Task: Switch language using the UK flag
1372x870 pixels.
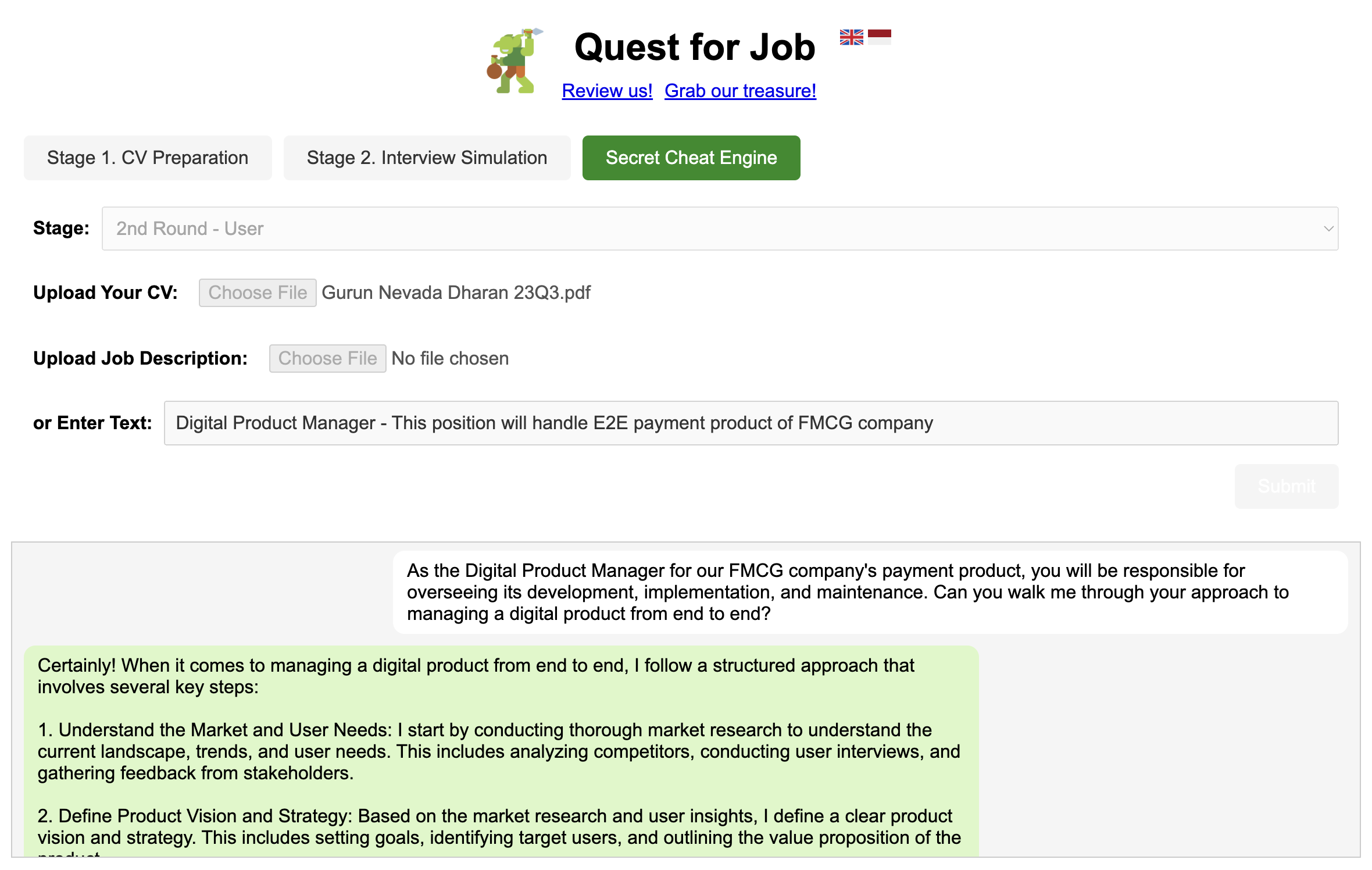Action: click(851, 37)
